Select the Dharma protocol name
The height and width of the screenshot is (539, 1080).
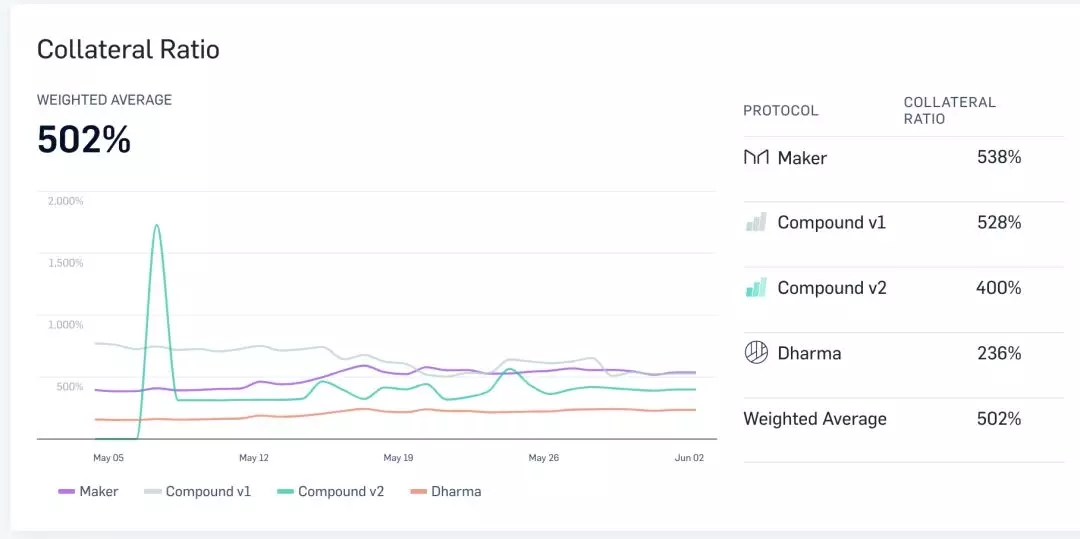tap(809, 353)
